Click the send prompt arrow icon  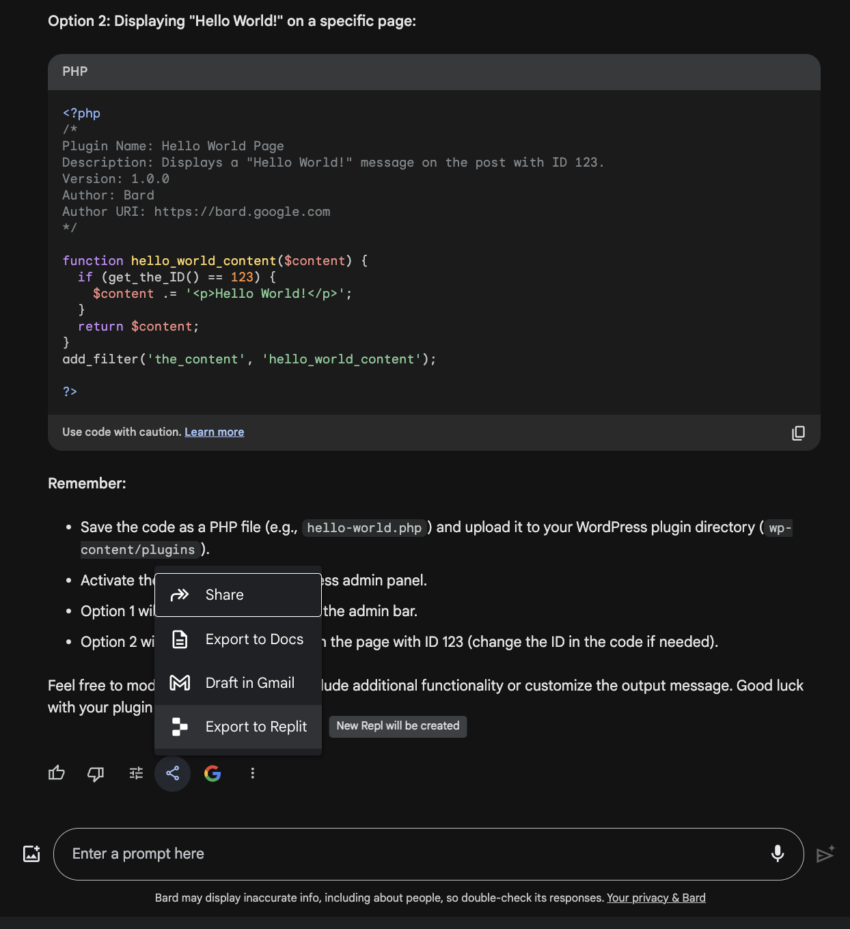825,854
